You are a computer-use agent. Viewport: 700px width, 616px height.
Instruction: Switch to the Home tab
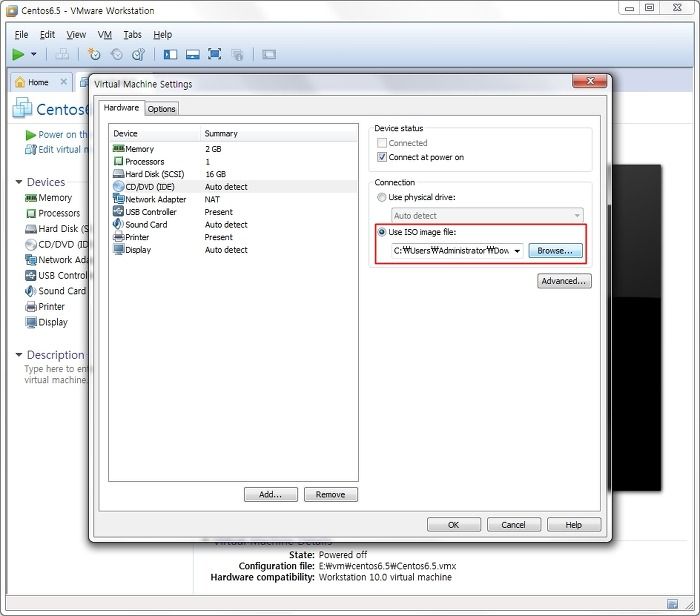38,82
